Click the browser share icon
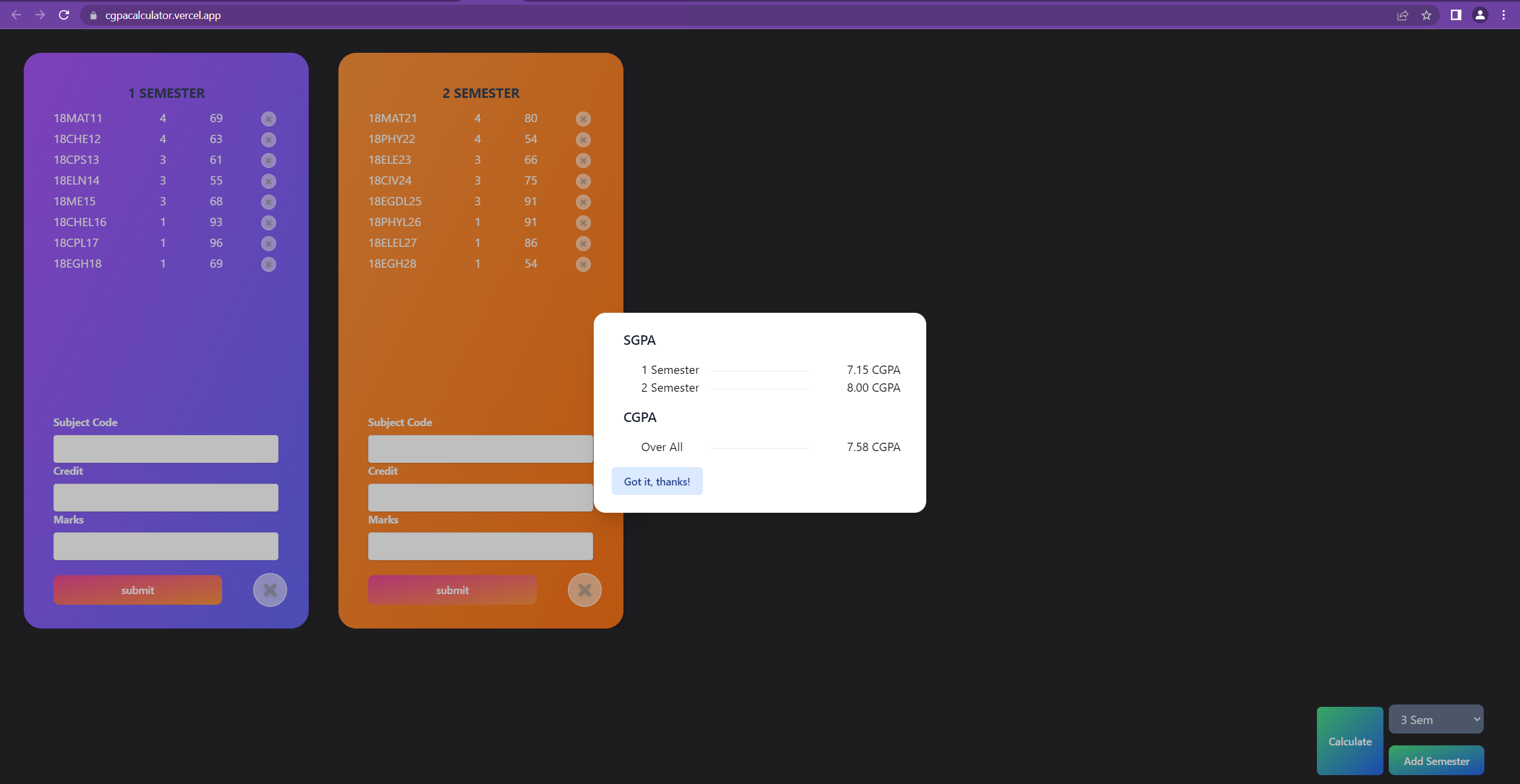The width and height of the screenshot is (1520, 784). click(x=1403, y=15)
